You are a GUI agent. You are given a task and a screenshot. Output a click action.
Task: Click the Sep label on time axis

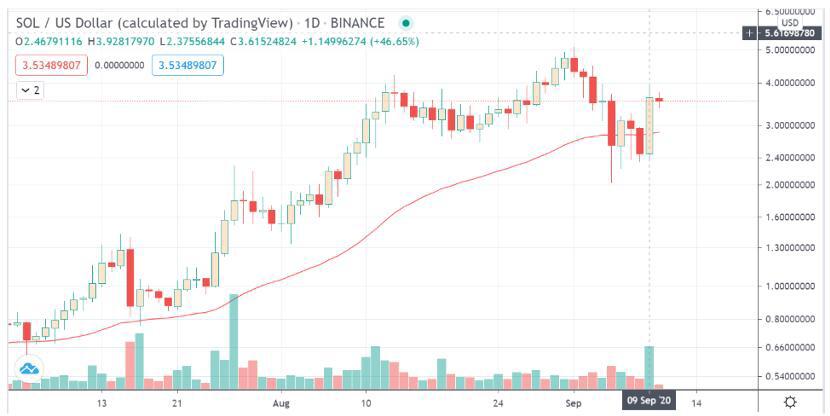tap(574, 402)
